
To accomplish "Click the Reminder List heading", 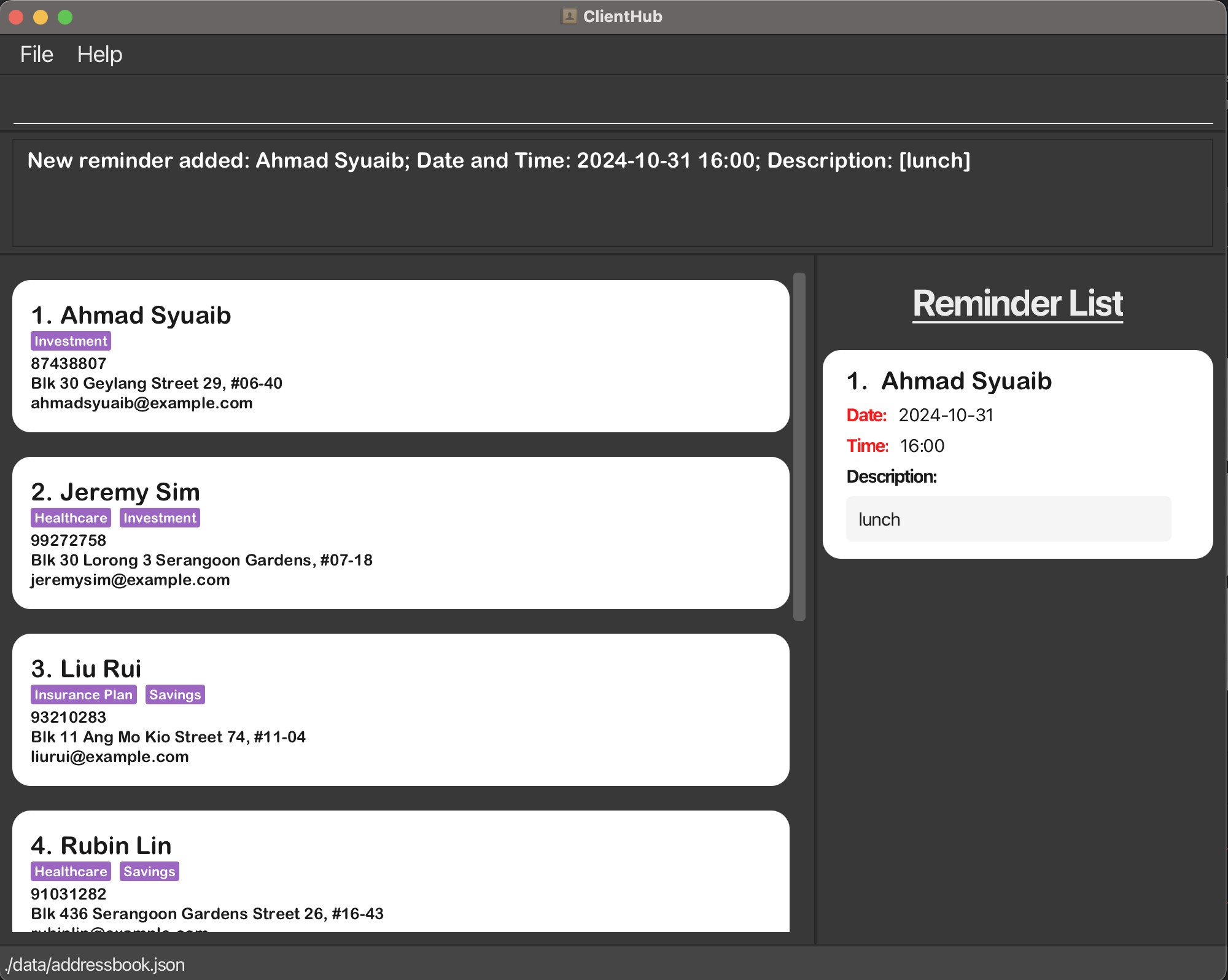I will point(1017,303).
